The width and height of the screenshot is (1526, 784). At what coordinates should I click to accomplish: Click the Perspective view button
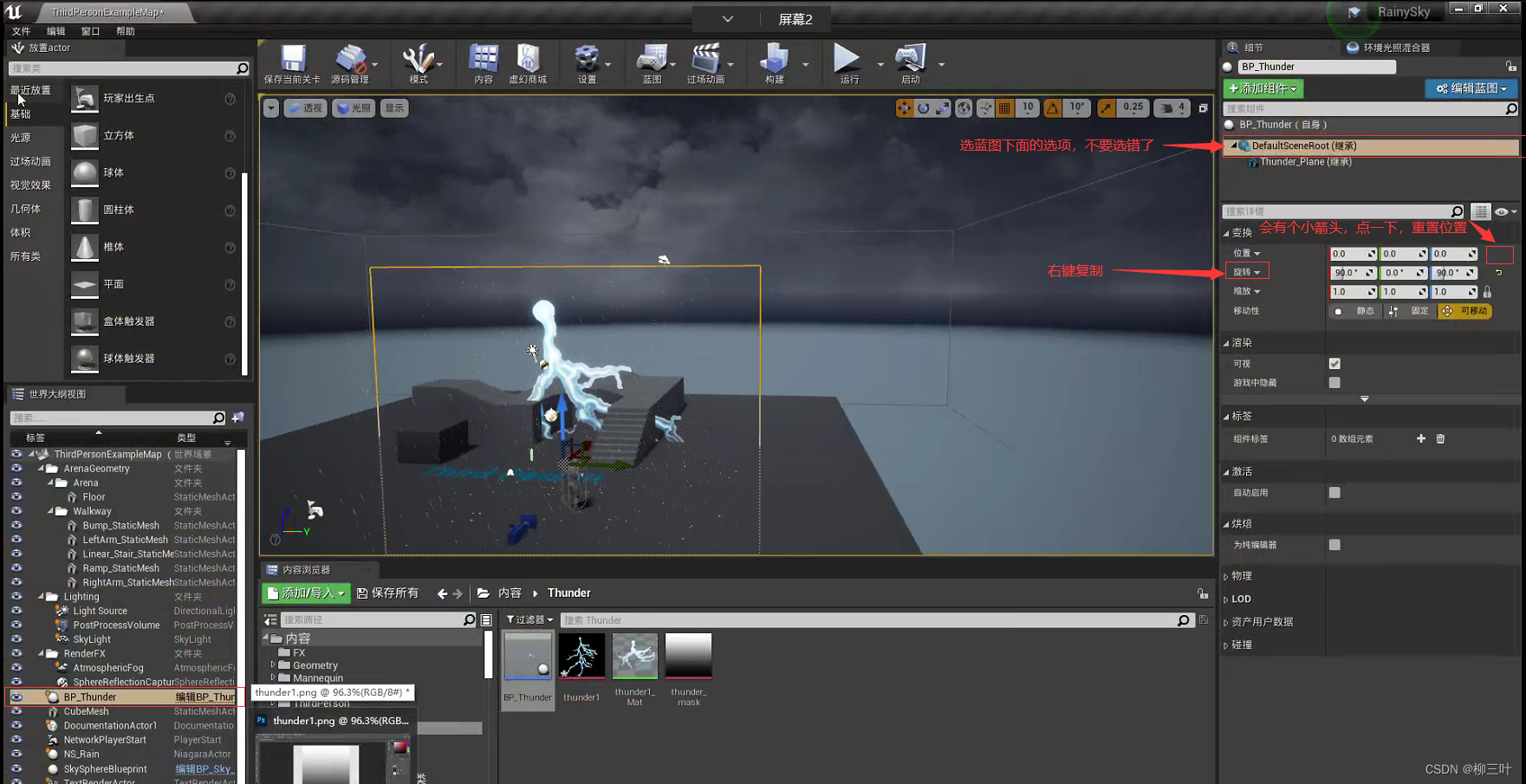point(305,108)
